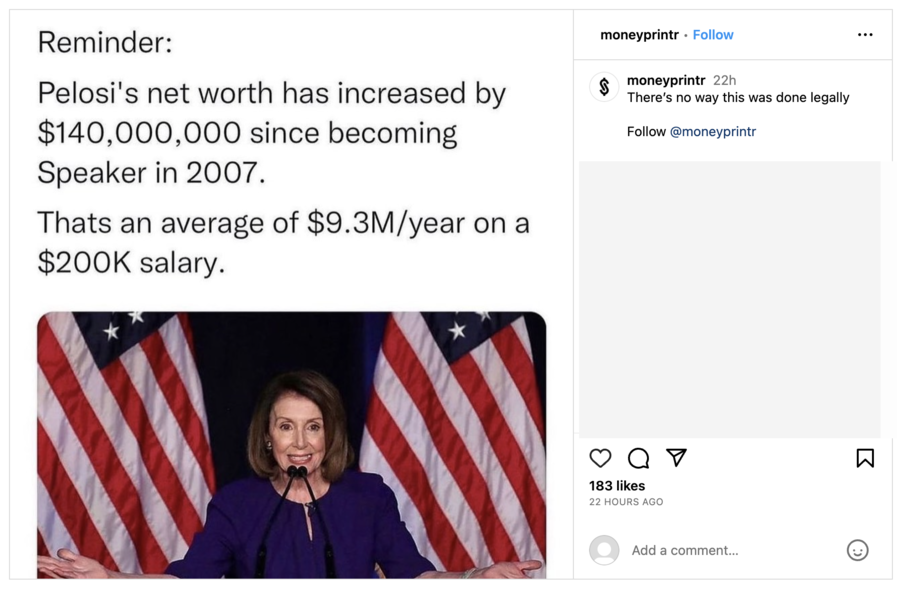The image size is (900, 591).
Task: Click the podium photo with flags
Action: (292, 445)
